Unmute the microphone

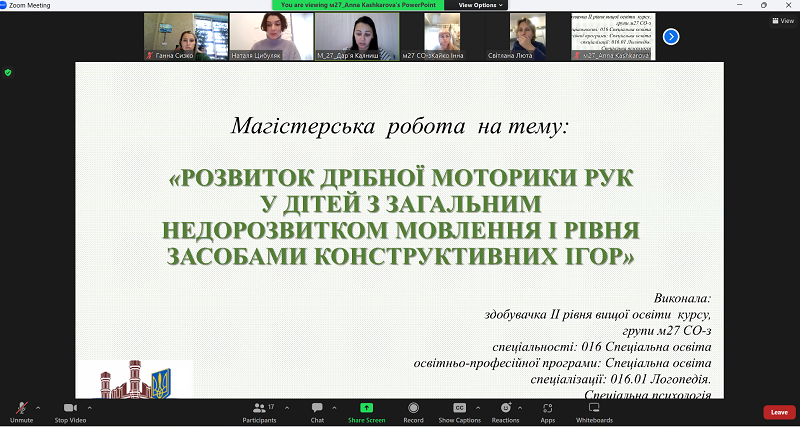[21, 410]
